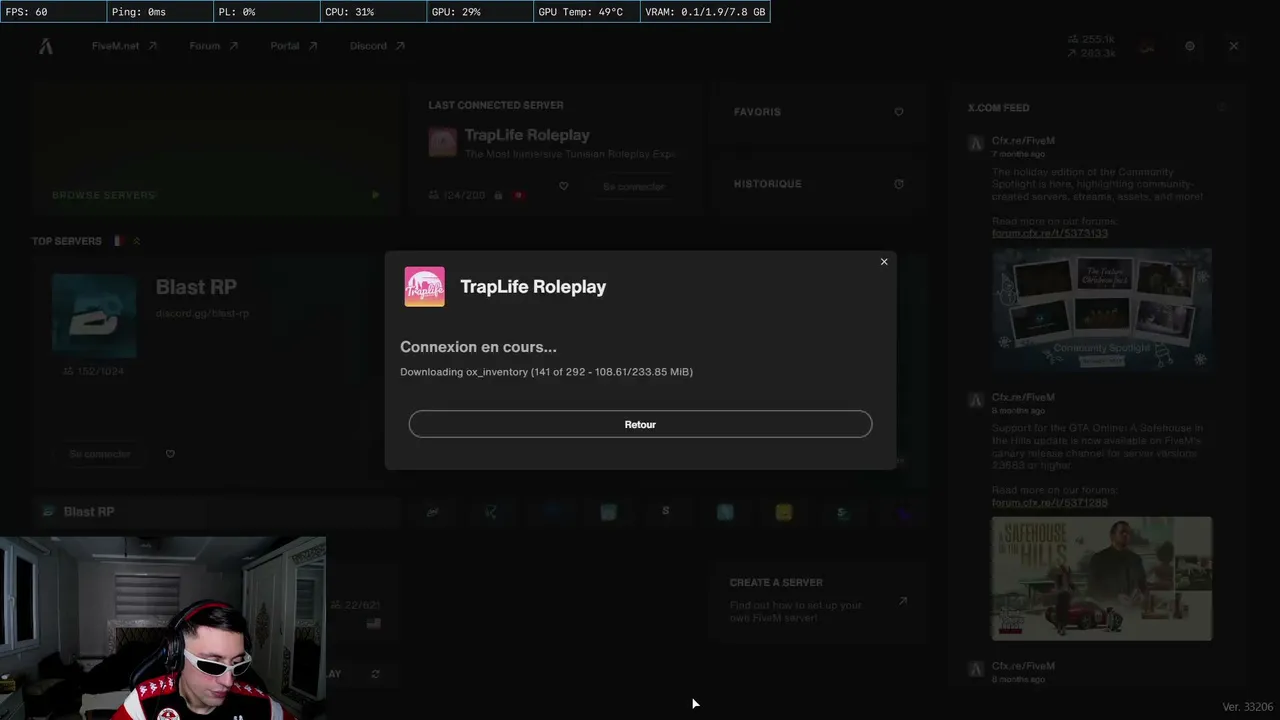Click the yellow server icon in the strip
This screenshot has height=720, width=1280.
(783, 512)
